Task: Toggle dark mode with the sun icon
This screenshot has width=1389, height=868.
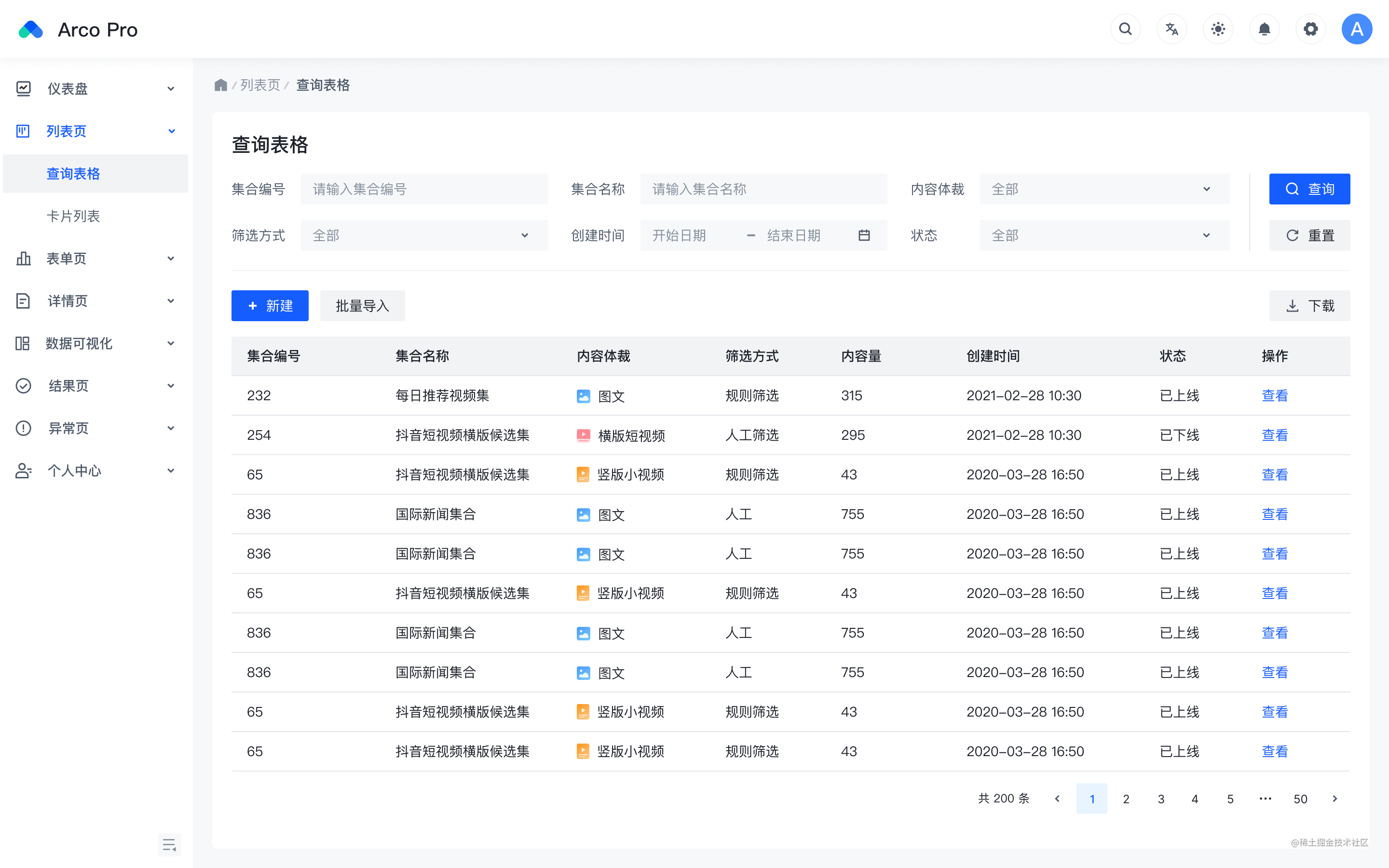Action: [1218, 29]
